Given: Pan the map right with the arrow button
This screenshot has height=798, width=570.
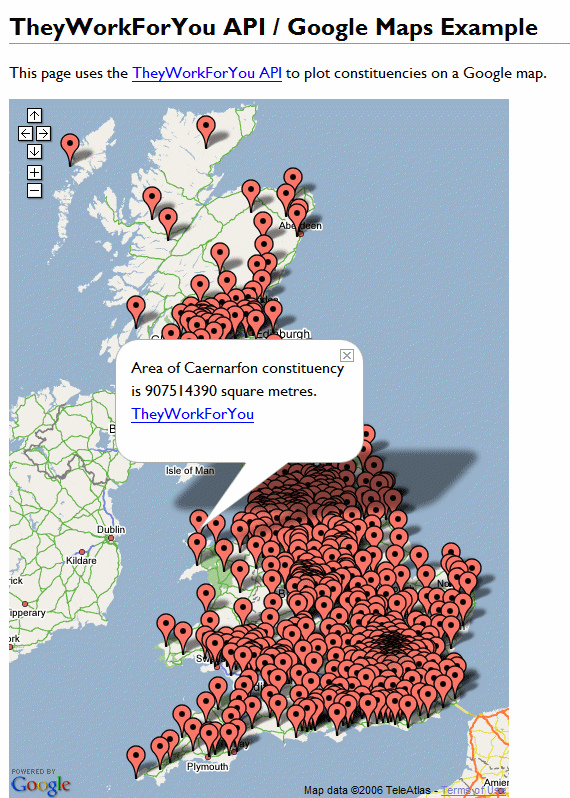Looking at the screenshot, I should point(43,133).
